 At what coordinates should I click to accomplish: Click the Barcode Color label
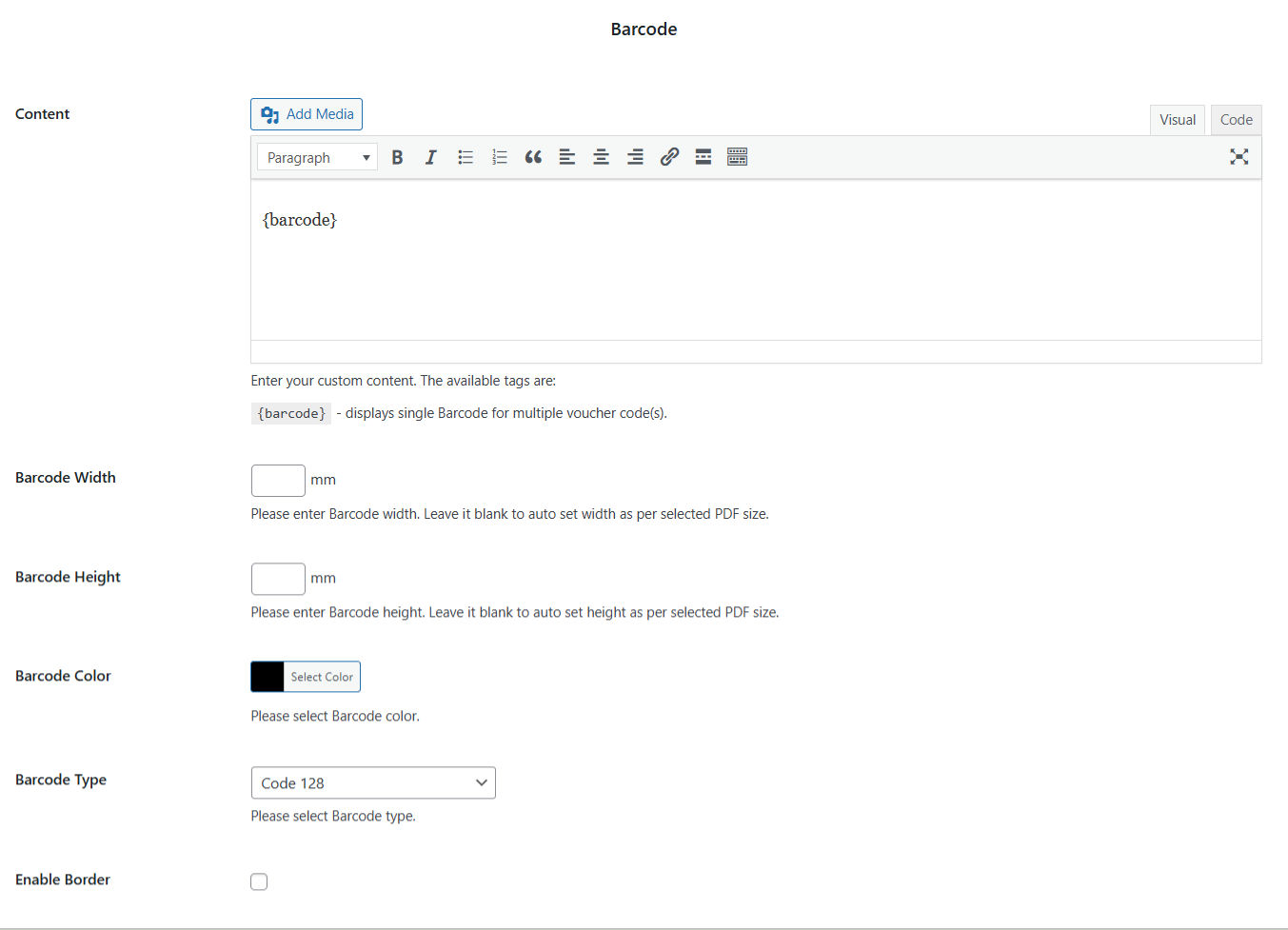[63, 676]
